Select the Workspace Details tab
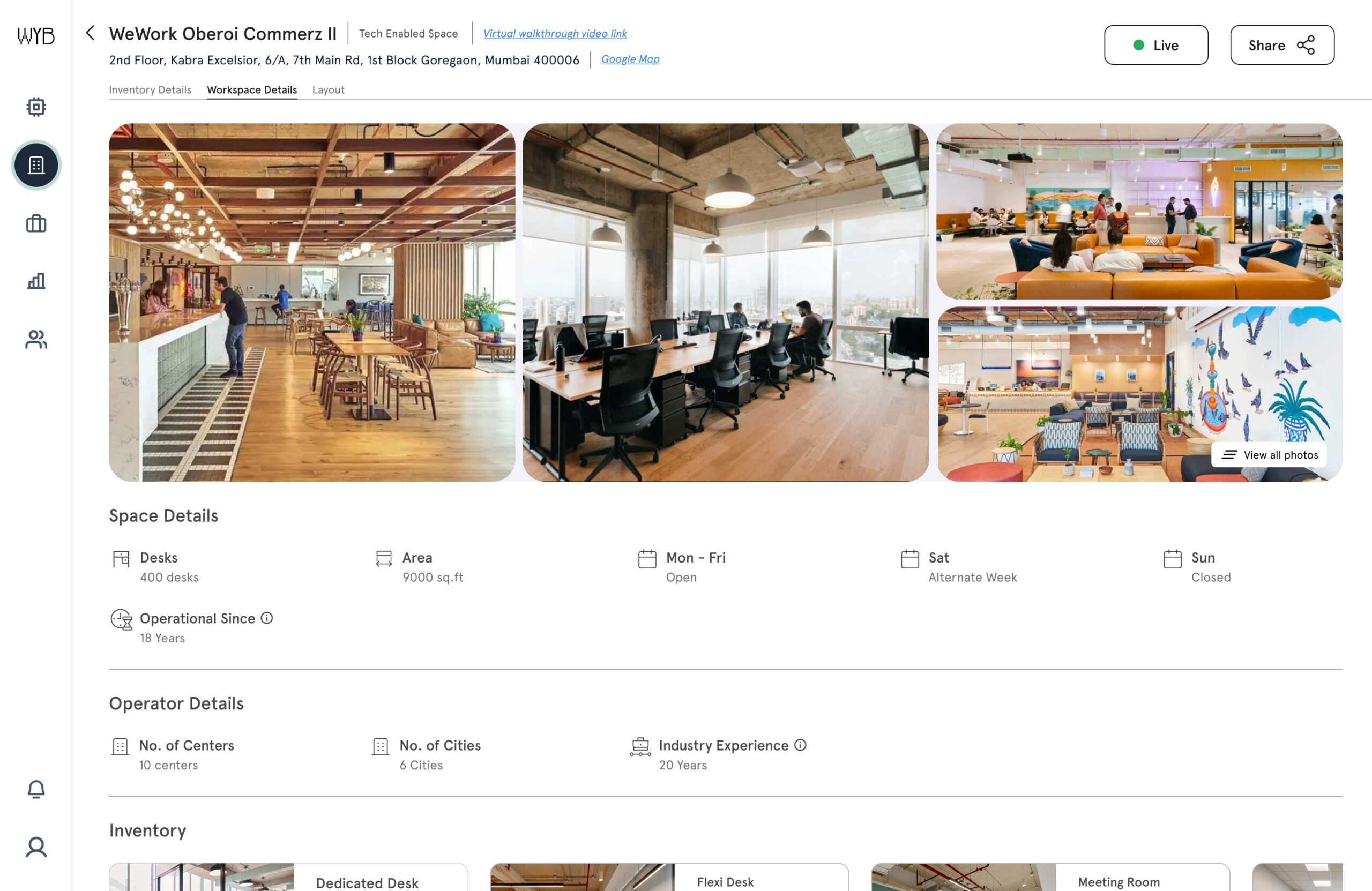Screen dimensions: 1372x891 [252, 90]
